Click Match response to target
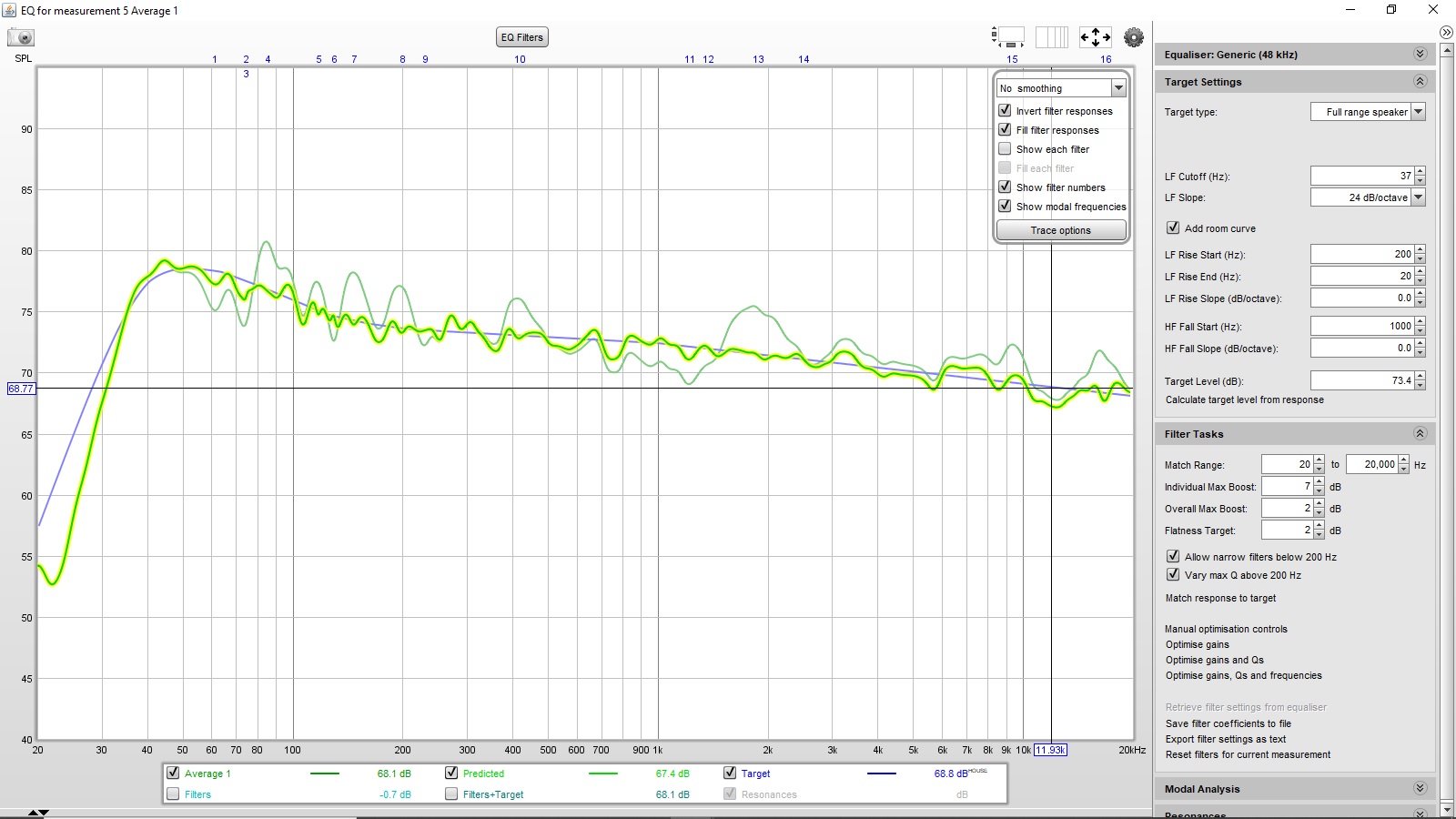 click(x=1221, y=598)
